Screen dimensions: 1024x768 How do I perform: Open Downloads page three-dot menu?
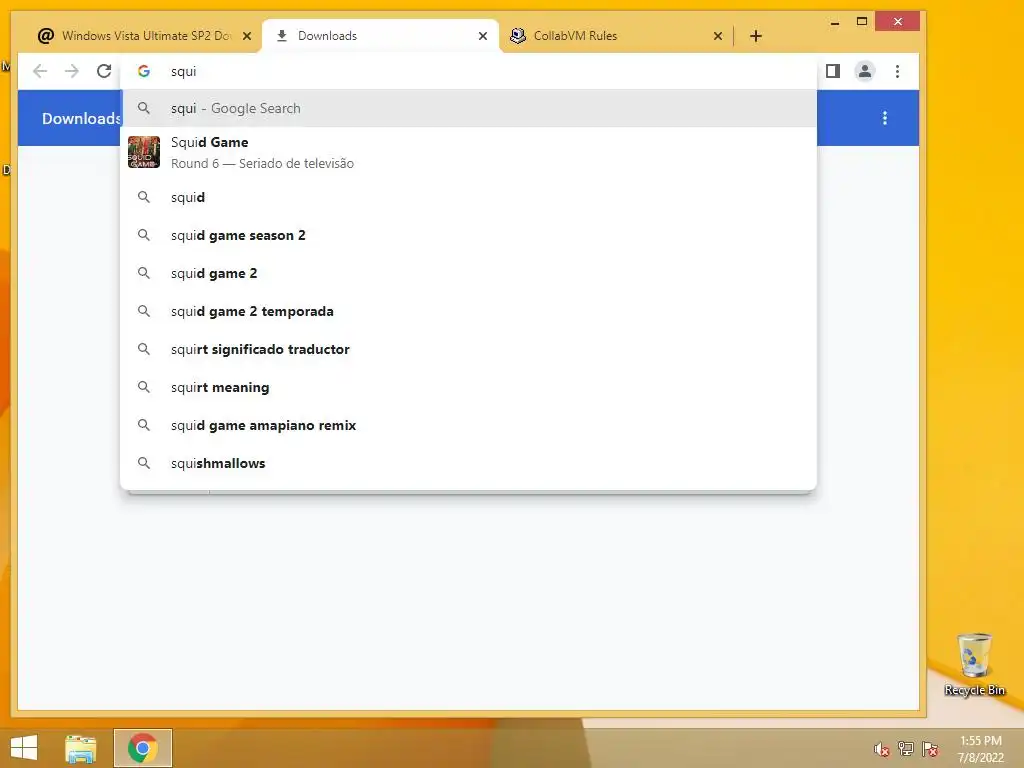[x=885, y=118]
